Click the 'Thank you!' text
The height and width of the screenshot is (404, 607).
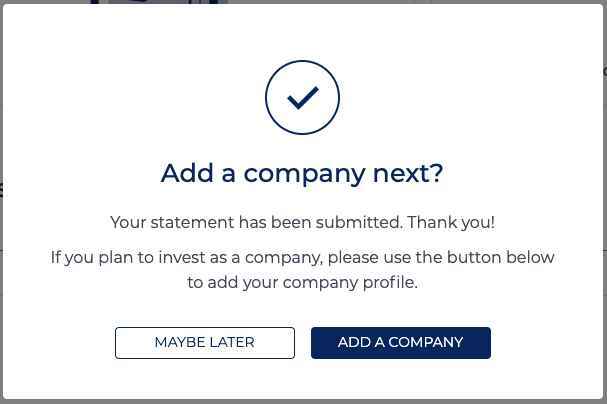[451, 223]
